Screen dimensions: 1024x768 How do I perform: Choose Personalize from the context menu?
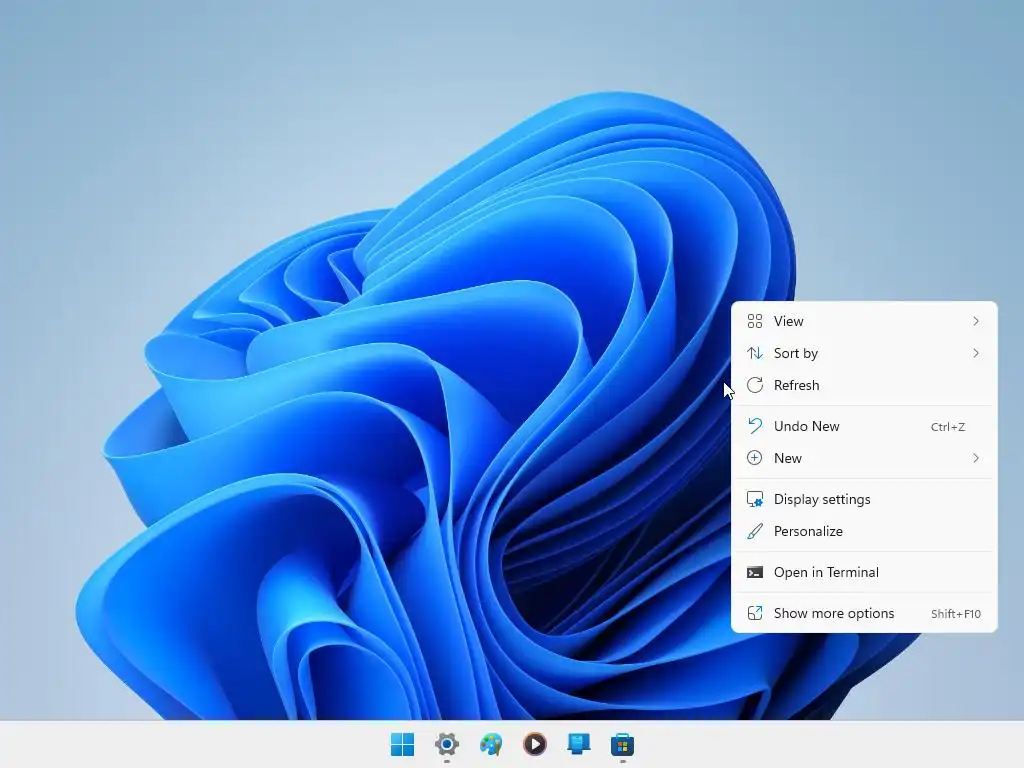point(864,532)
